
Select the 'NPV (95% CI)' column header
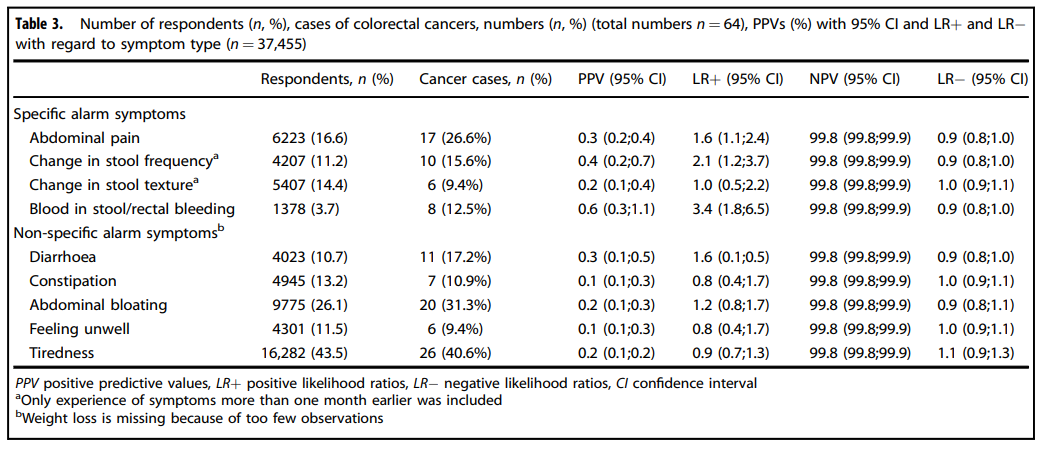click(x=853, y=78)
